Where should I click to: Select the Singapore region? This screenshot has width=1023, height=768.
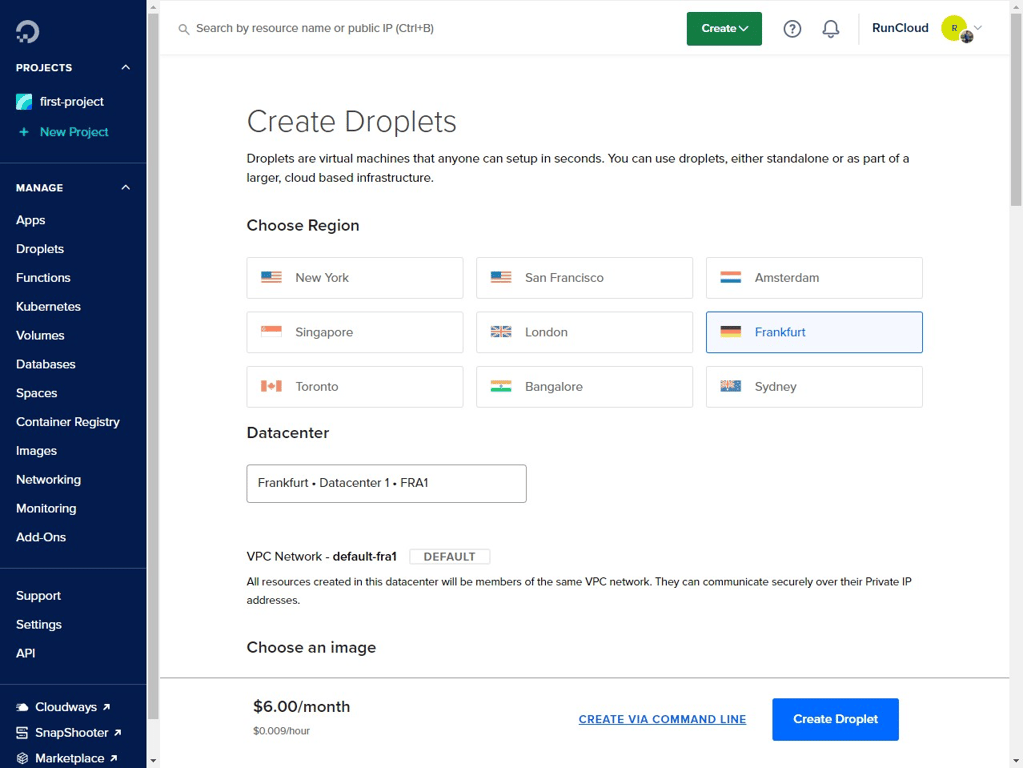coord(355,332)
